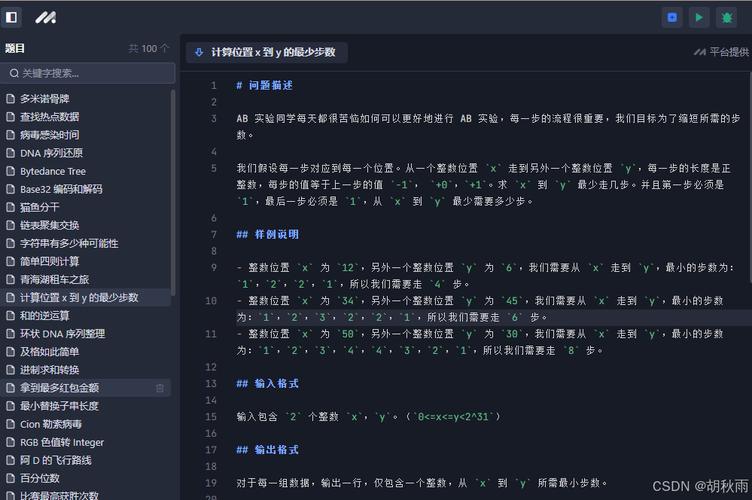Click the small icon on 拿到最多红包金额 row

pos(160,388)
